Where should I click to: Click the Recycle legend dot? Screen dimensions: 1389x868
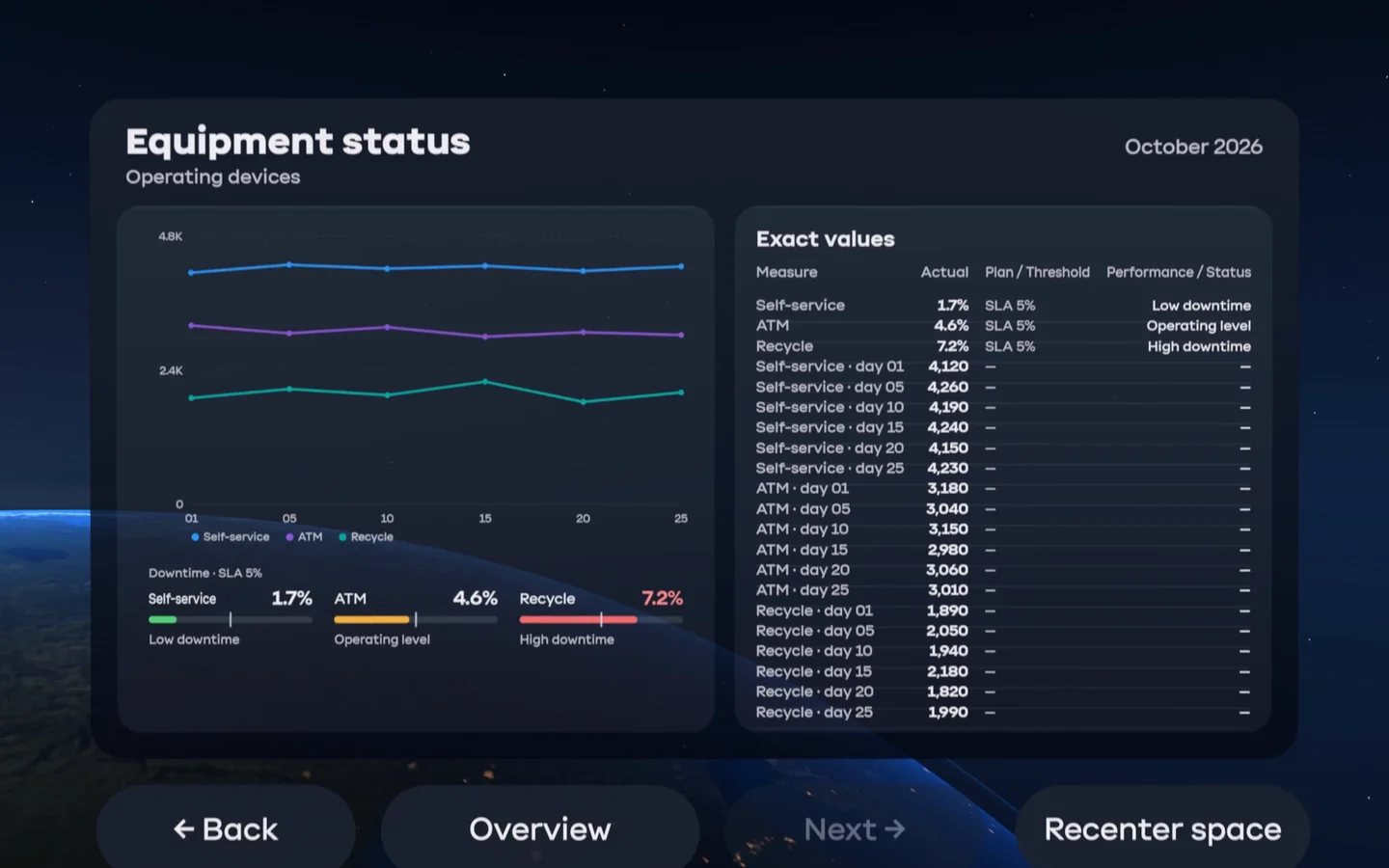pyautogui.click(x=342, y=537)
